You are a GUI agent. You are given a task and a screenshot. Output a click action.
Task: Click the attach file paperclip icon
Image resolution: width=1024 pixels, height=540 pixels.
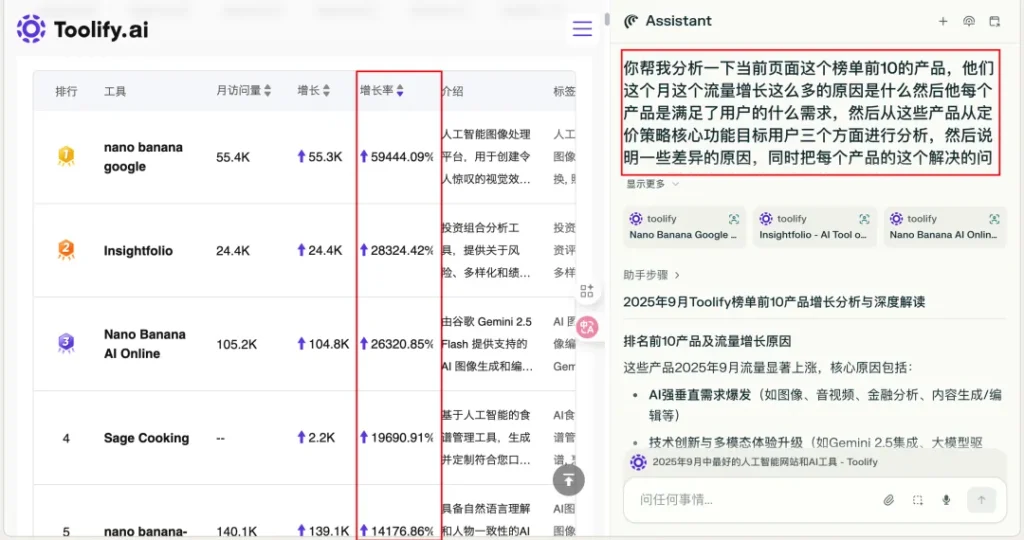[888, 500]
